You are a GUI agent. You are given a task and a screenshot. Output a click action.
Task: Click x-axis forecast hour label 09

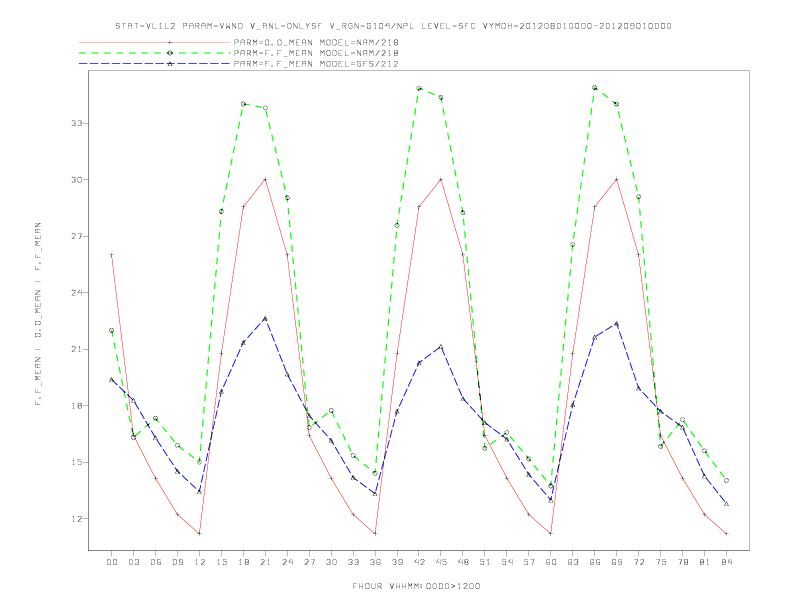tap(177, 562)
